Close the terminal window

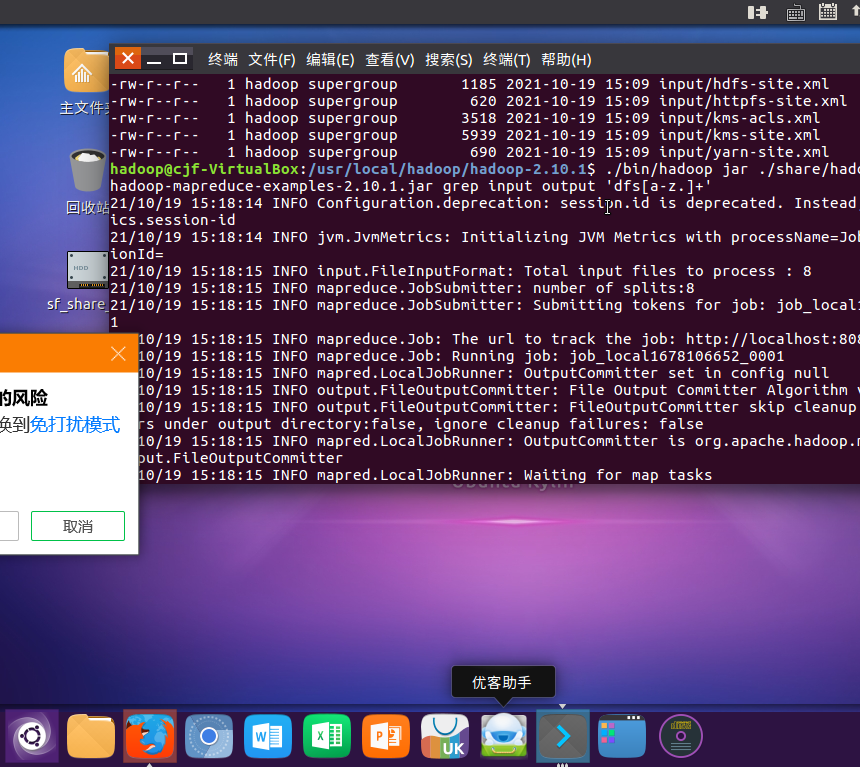(128, 58)
